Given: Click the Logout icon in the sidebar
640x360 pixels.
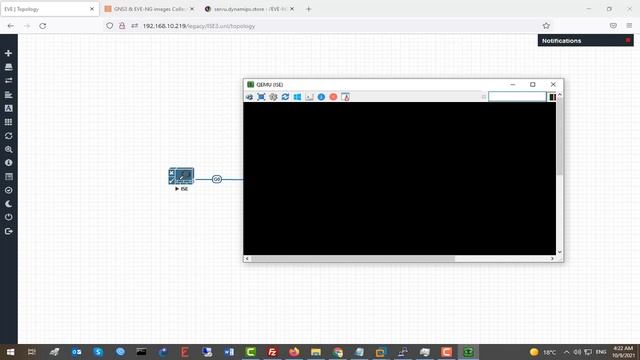Looking at the screenshot, I should point(8,231).
